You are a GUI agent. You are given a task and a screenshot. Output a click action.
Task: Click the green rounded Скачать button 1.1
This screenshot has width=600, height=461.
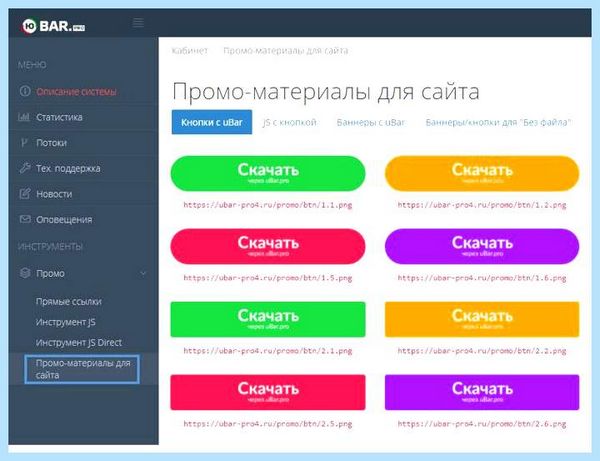(x=268, y=173)
